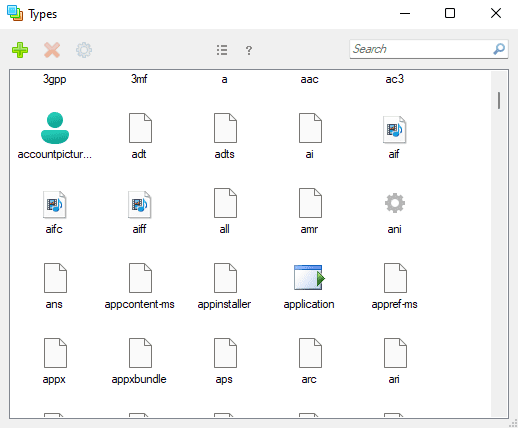The height and width of the screenshot is (428, 518).
Task: Switch view with the list view icon
Action: [222, 50]
